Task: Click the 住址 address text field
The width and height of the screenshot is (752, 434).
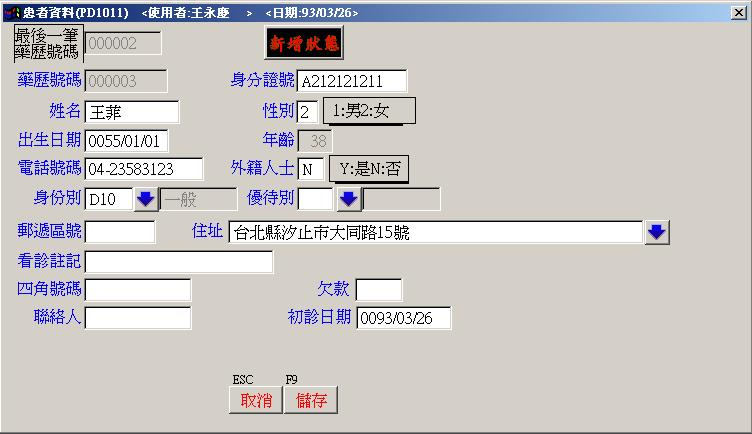Action: click(434, 233)
